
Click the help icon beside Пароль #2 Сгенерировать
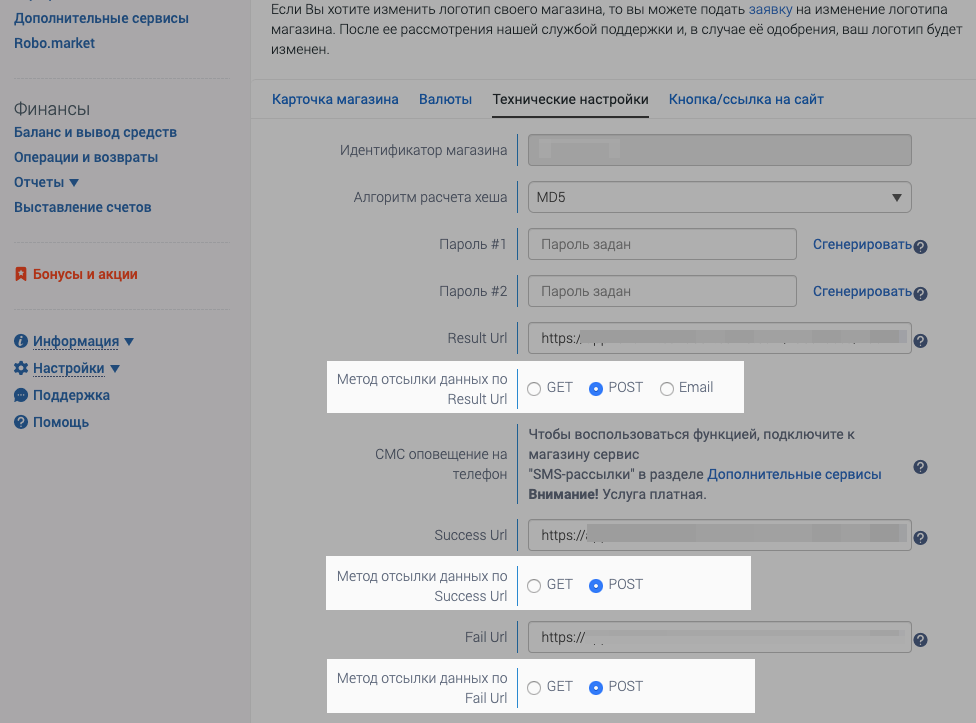[x=921, y=294]
